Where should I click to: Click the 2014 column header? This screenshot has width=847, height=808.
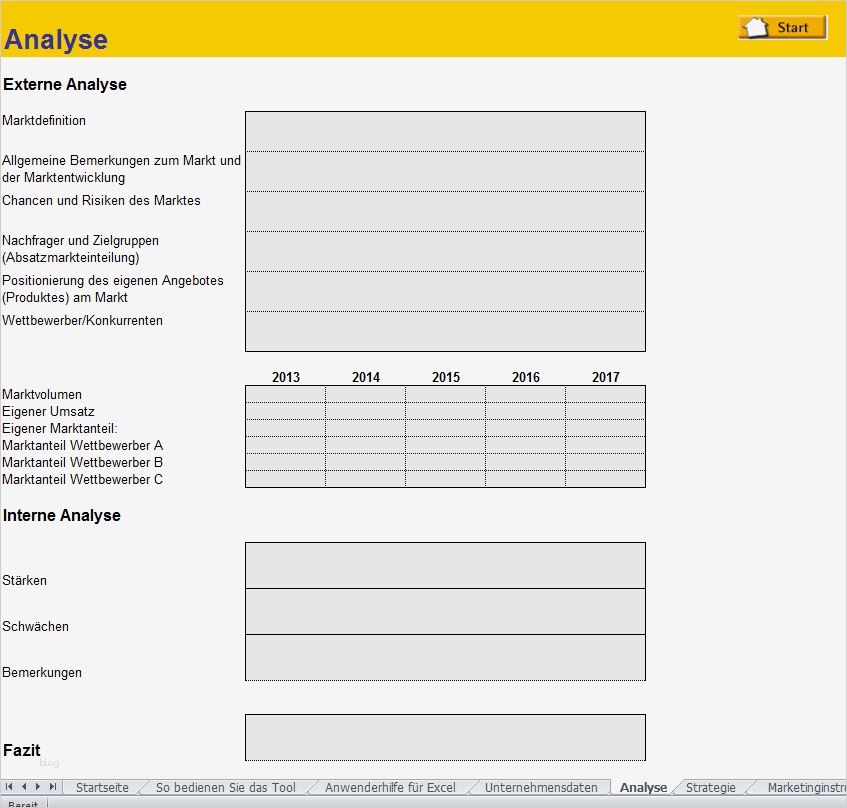(366, 377)
